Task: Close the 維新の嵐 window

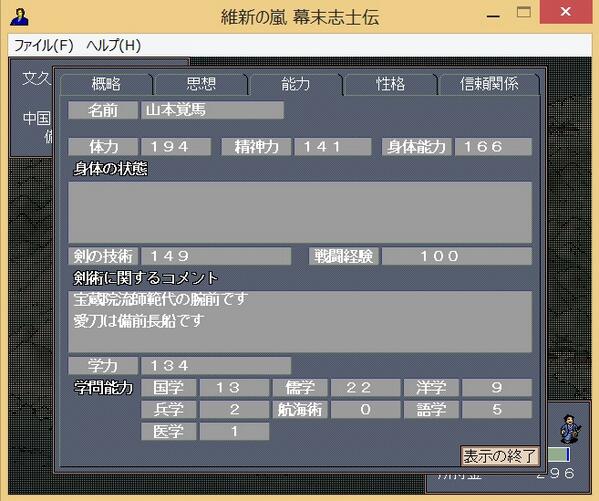Action: tap(566, 12)
